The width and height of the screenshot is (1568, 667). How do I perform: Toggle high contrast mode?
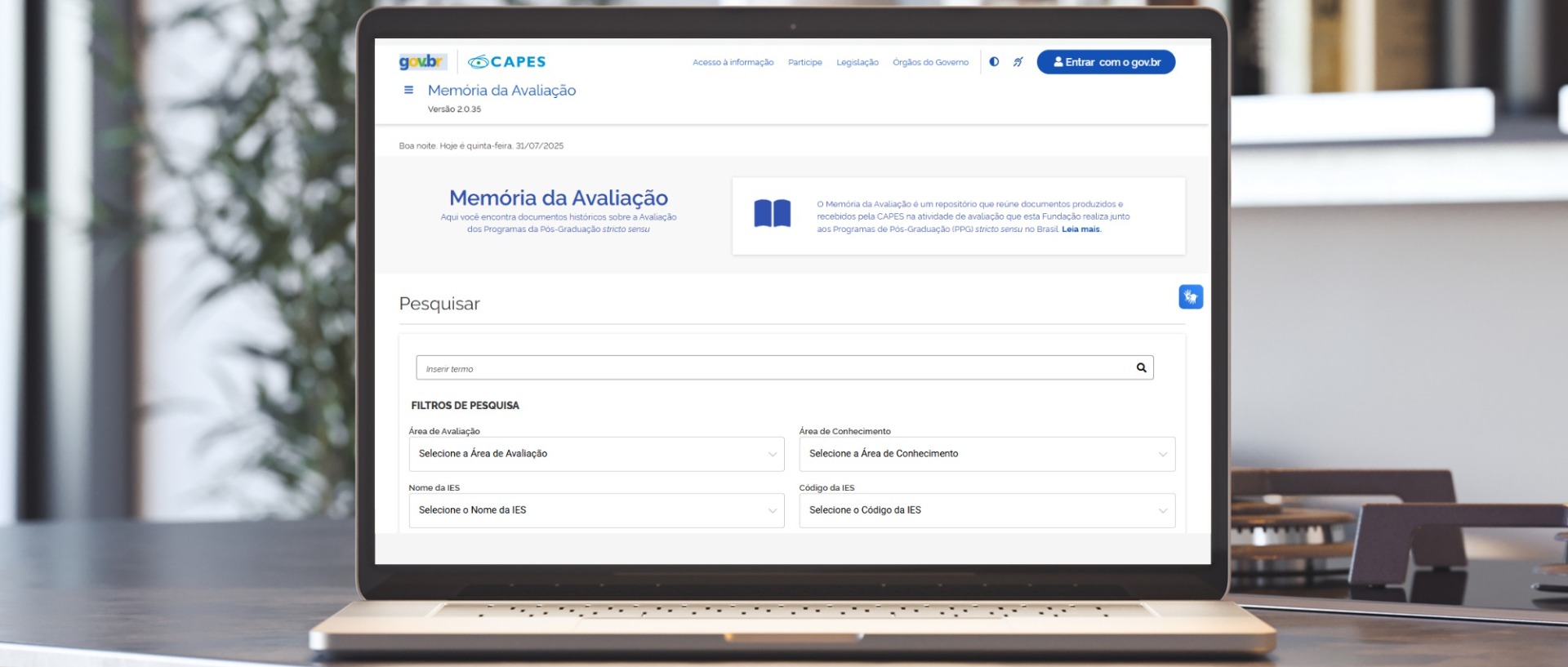click(994, 62)
